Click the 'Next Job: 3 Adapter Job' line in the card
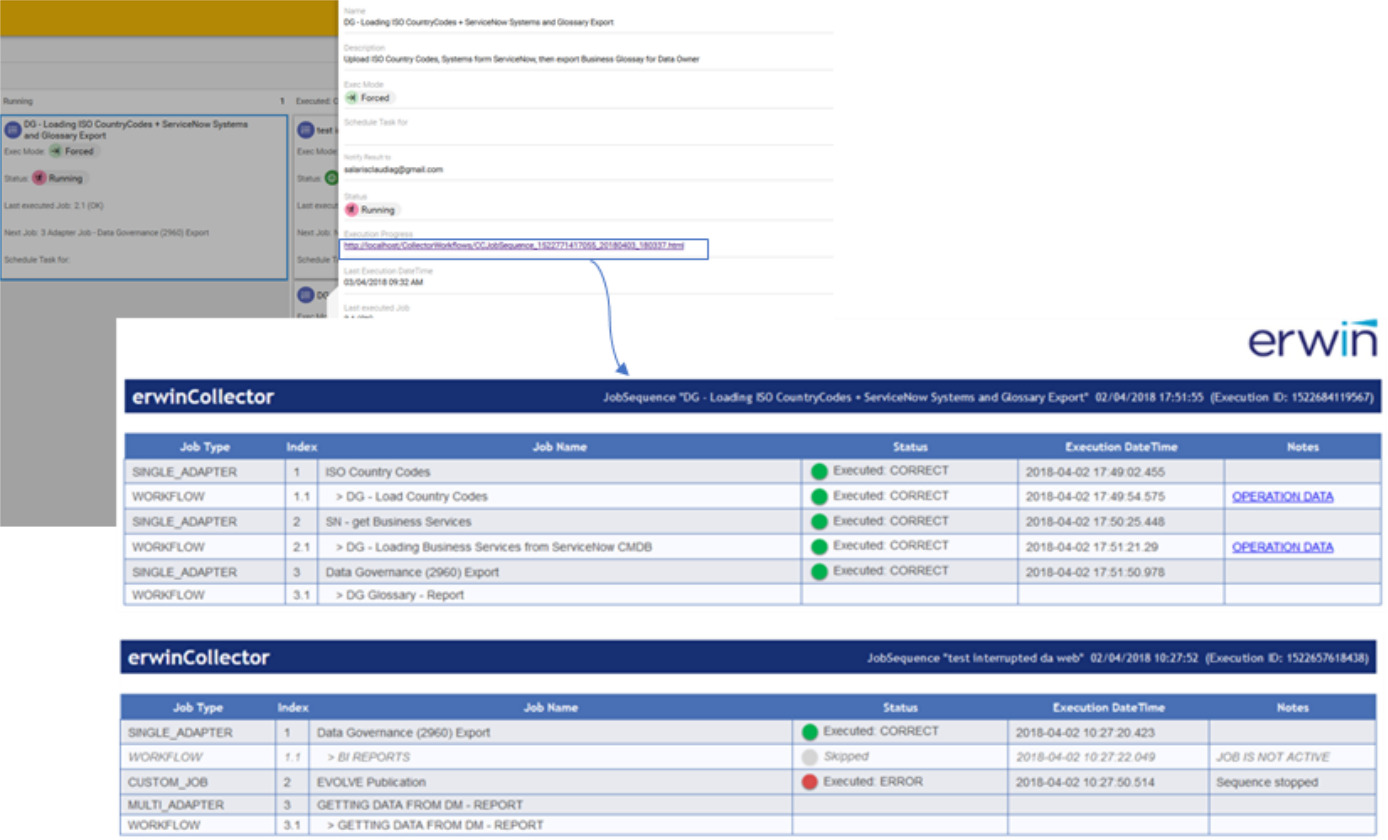 pos(106,232)
